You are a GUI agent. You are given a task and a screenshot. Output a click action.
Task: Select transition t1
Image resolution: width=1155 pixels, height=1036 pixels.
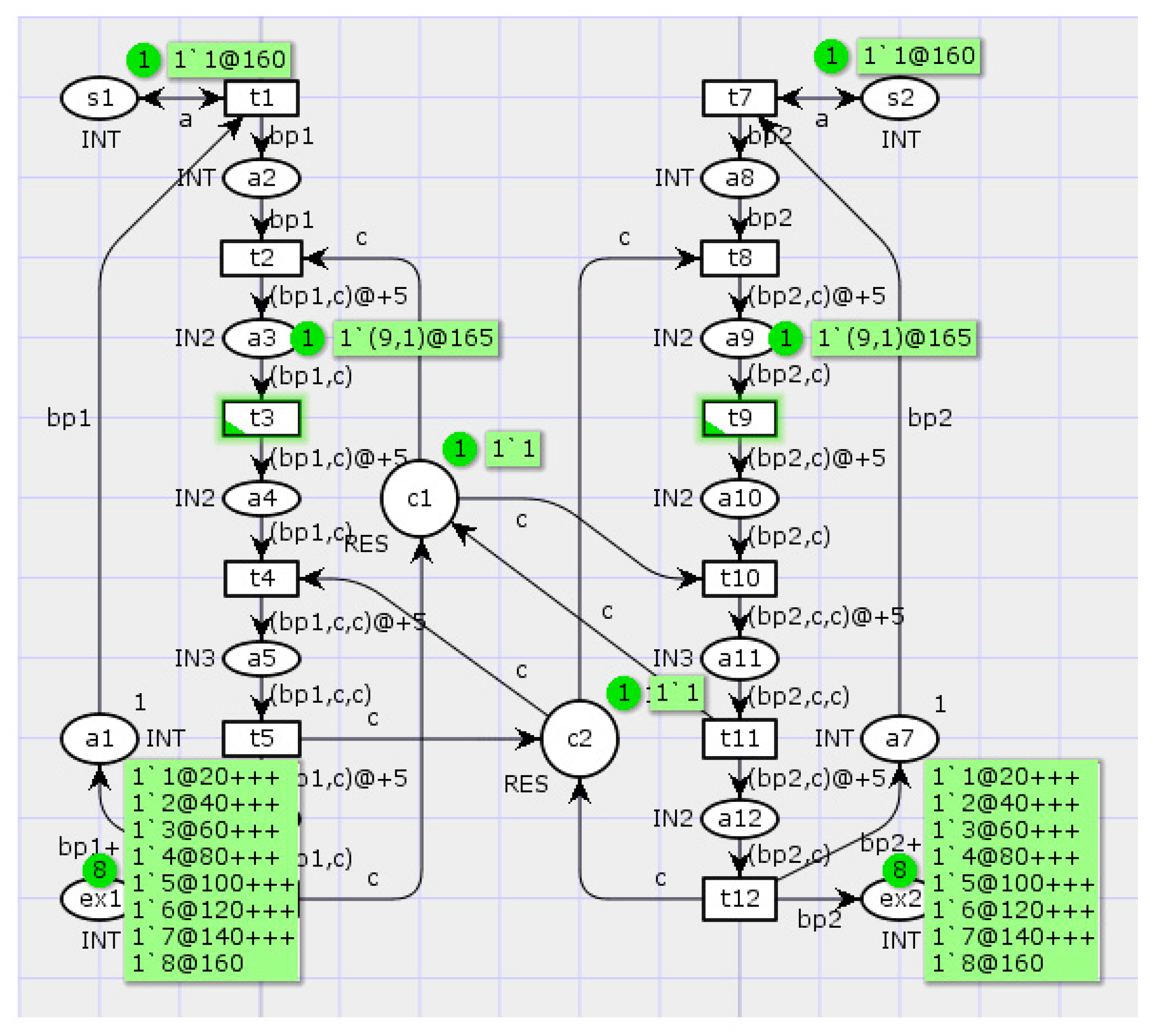[261, 98]
